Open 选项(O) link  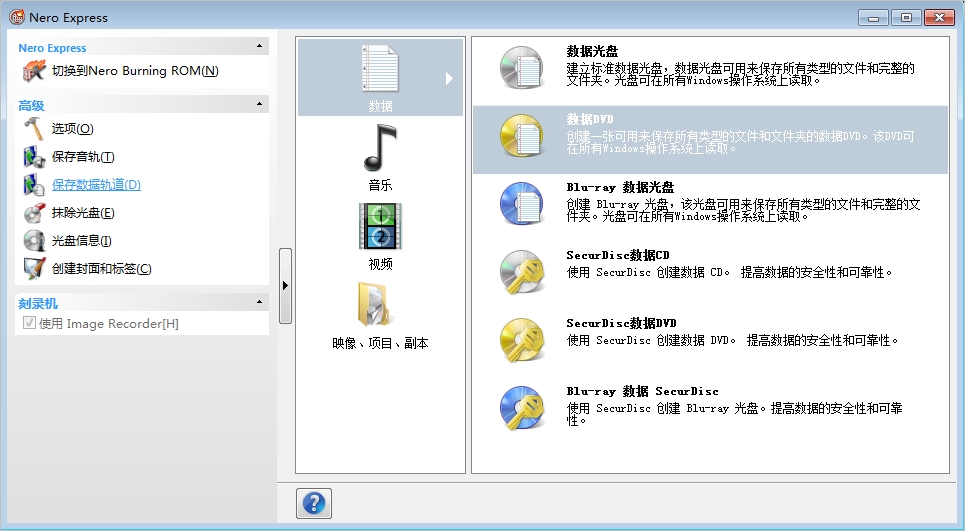(73, 129)
